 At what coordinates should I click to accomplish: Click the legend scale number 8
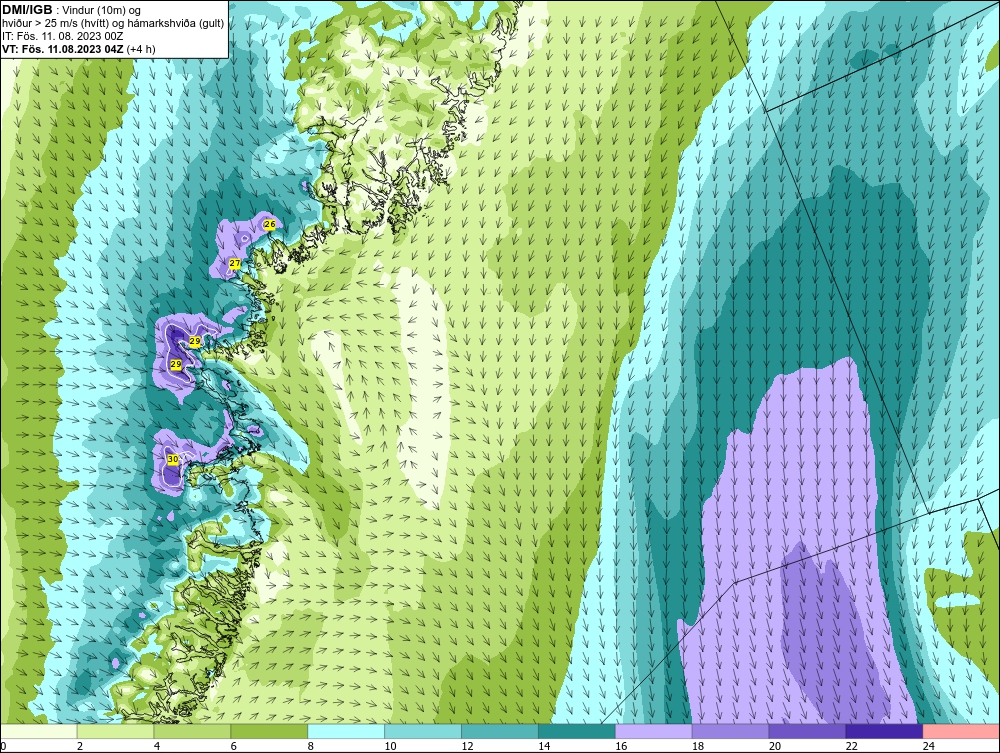click(311, 746)
